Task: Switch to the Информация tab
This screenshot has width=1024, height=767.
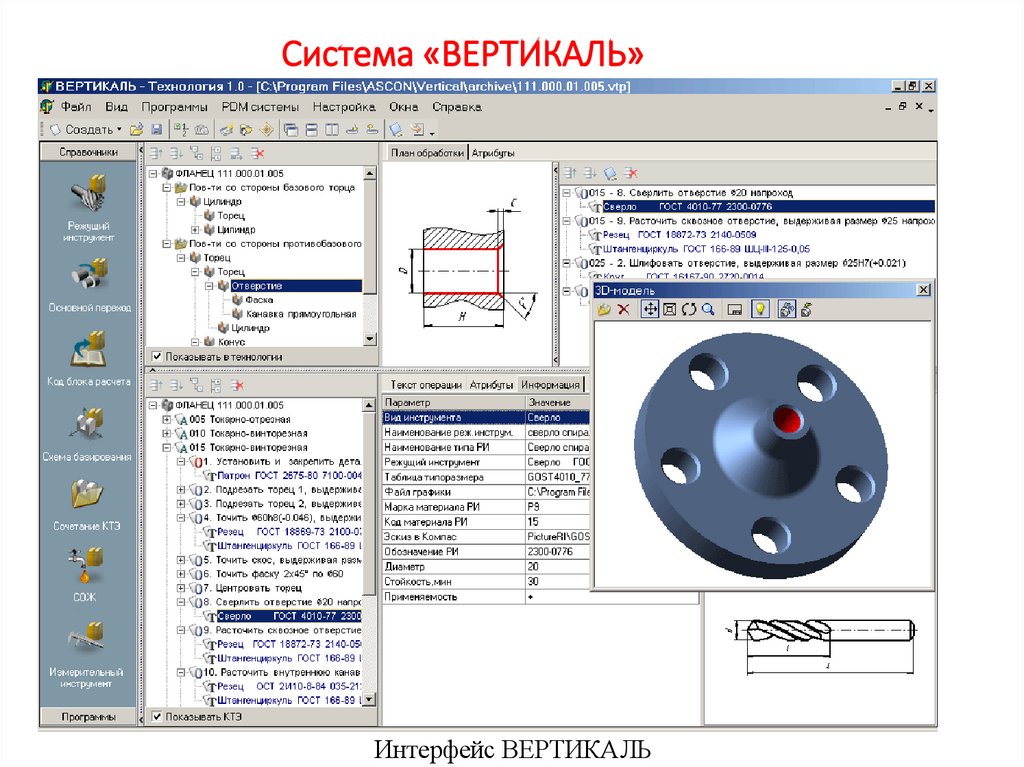Action: click(x=550, y=385)
